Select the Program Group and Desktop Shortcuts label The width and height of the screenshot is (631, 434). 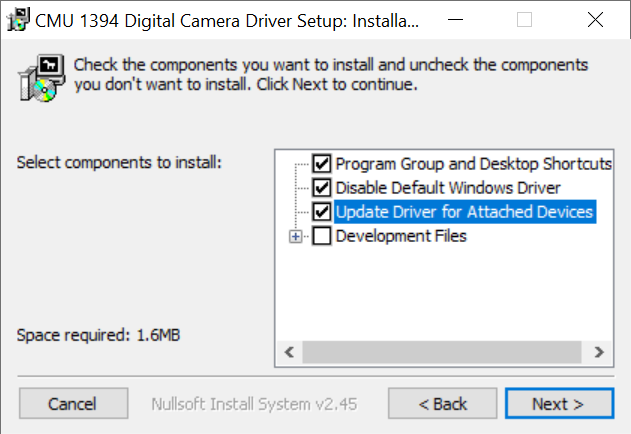pyautogui.click(x=473, y=164)
